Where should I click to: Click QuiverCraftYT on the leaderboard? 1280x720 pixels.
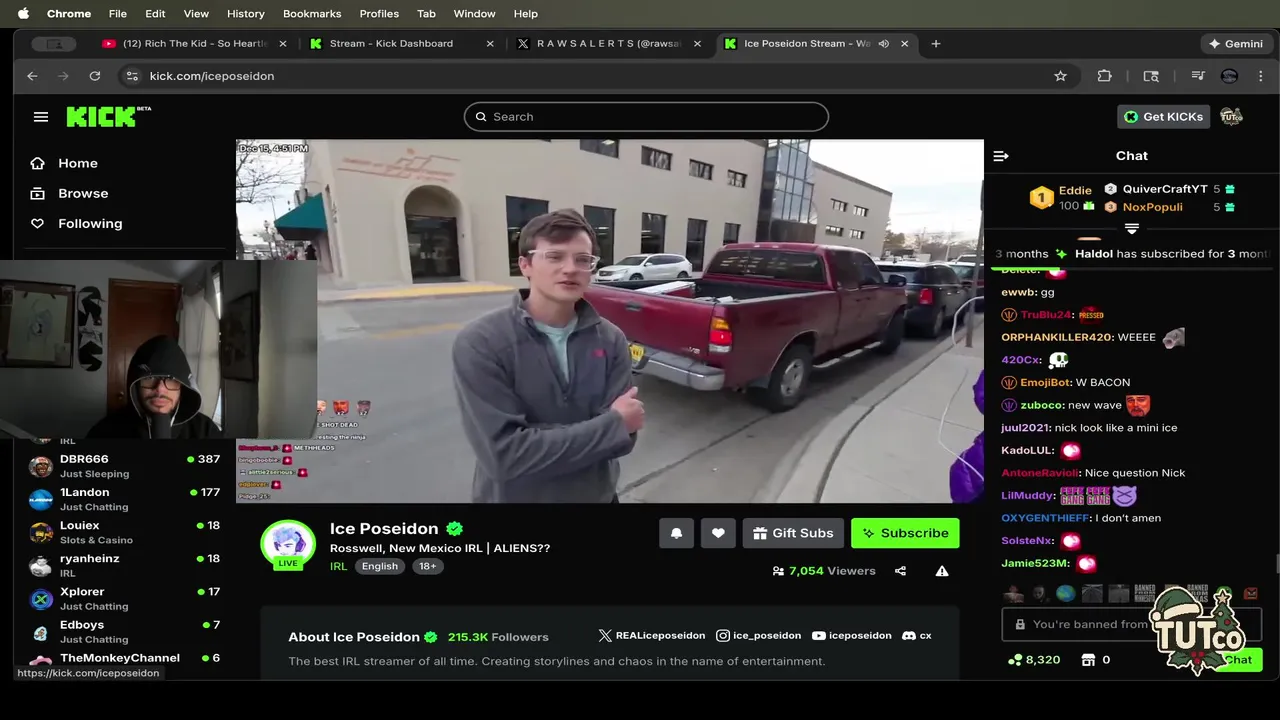1165,189
